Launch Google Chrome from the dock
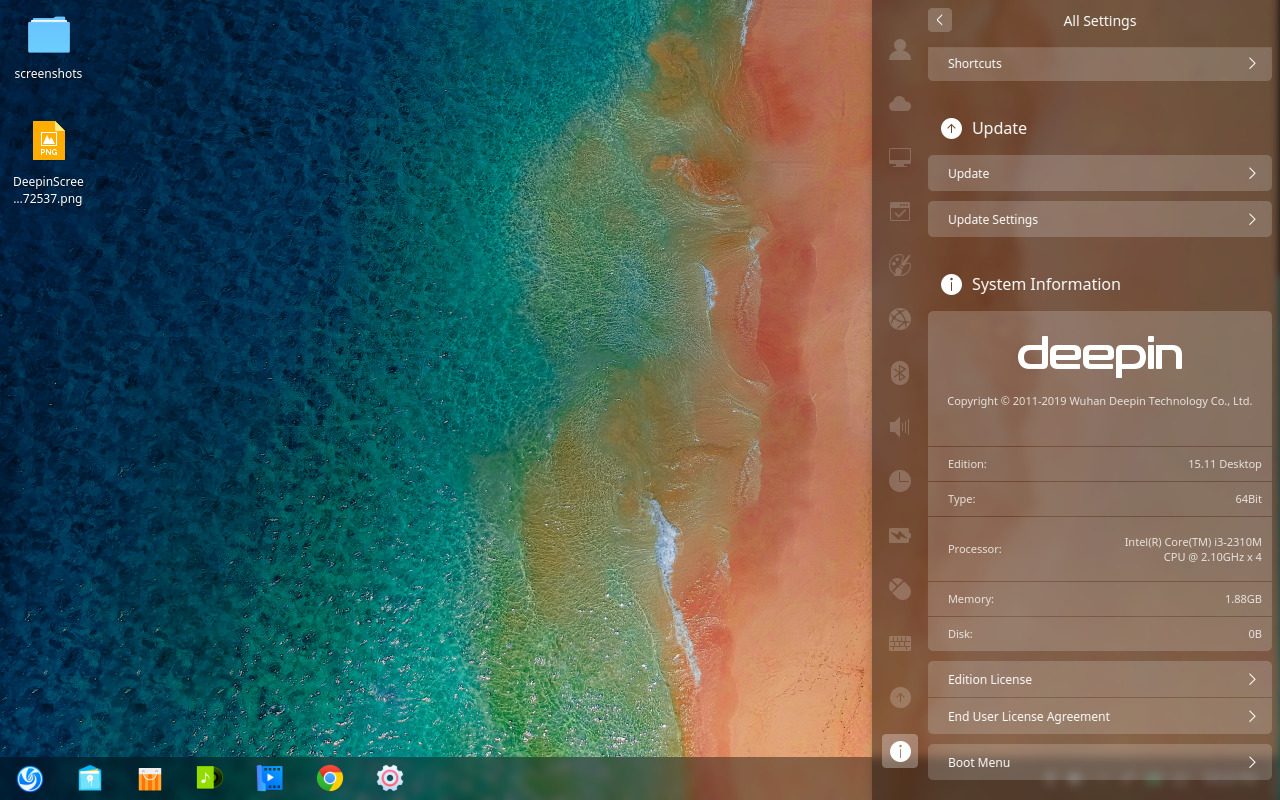Image resolution: width=1280 pixels, height=800 pixels. tap(330, 778)
